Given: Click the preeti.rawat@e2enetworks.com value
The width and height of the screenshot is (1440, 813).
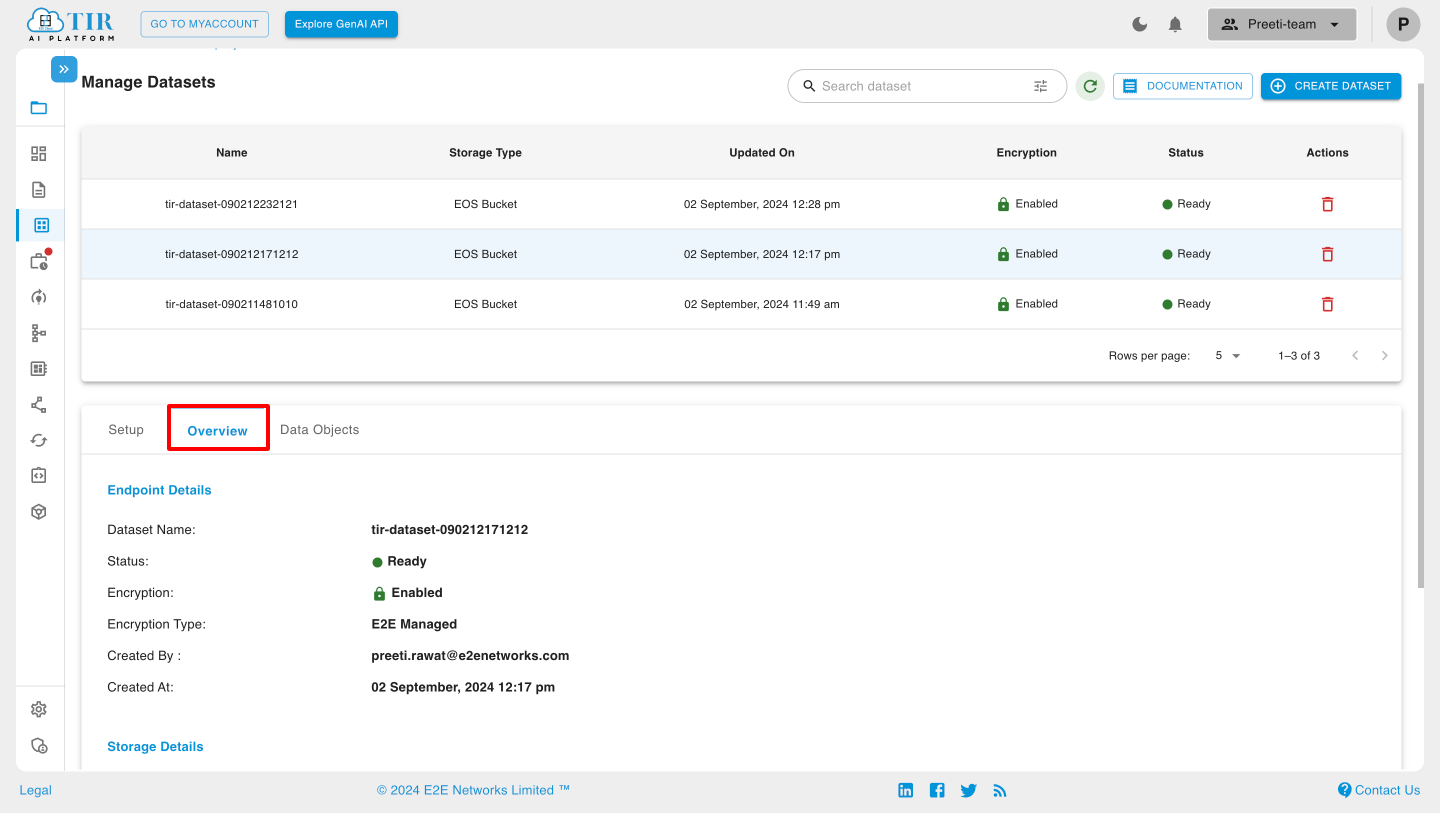Looking at the screenshot, I should [x=470, y=656].
